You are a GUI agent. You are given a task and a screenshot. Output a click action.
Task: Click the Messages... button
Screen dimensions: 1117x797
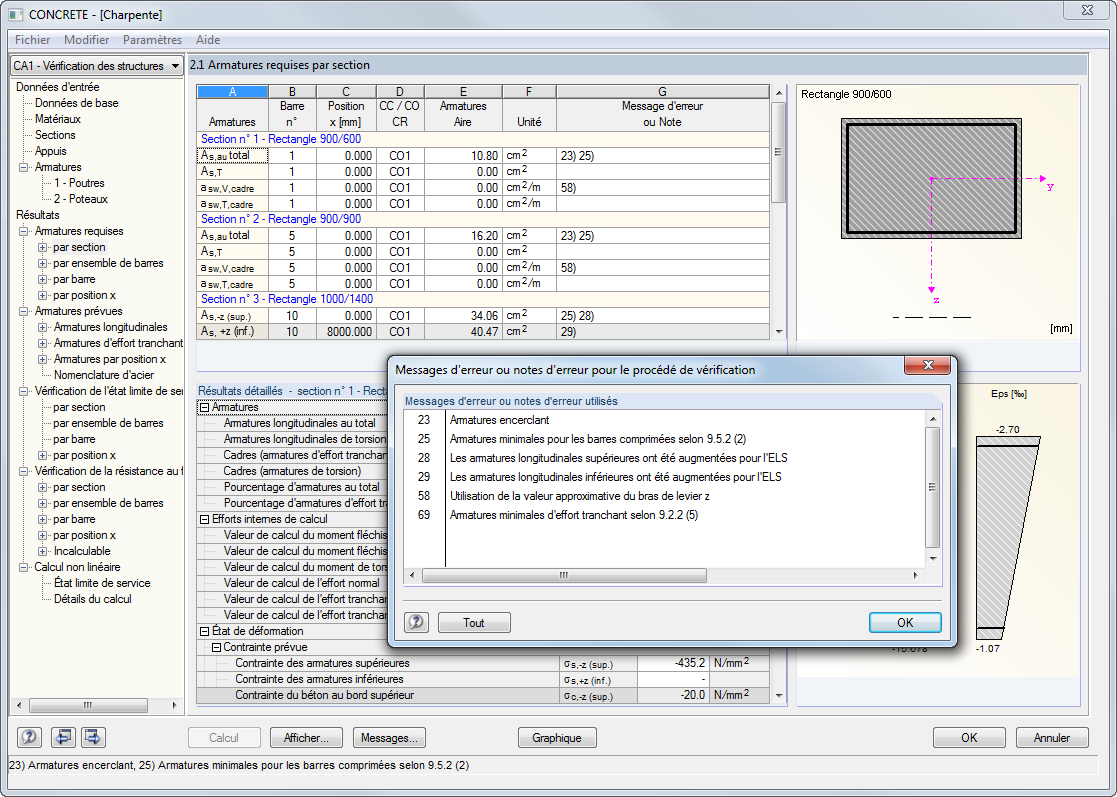(x=389, y=738)
